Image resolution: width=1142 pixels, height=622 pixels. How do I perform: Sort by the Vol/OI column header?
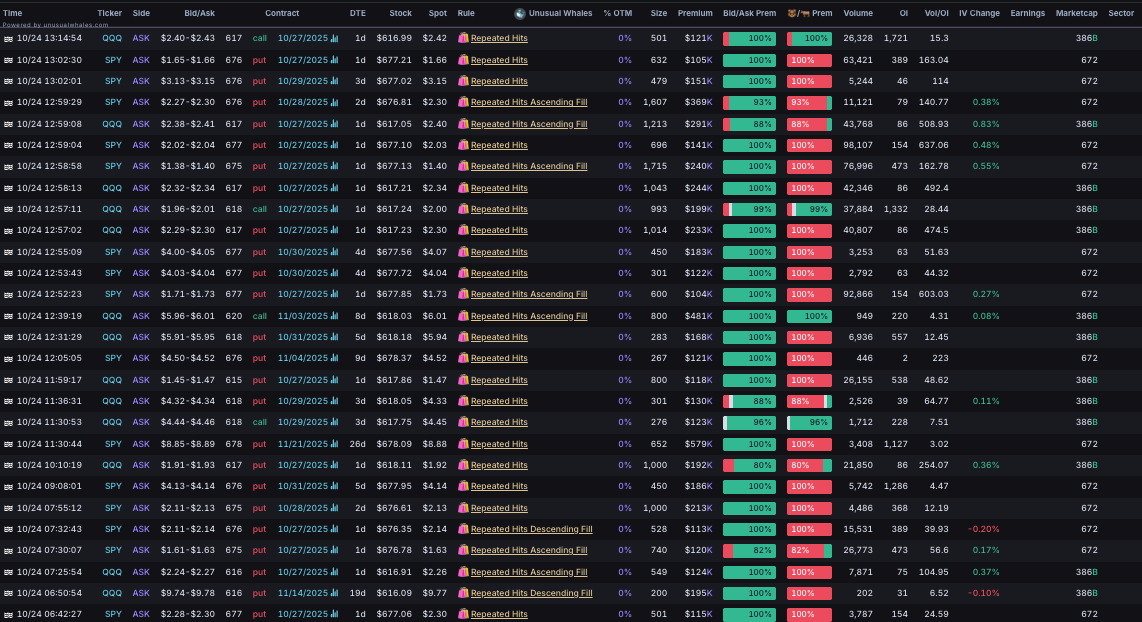point(937,13)
